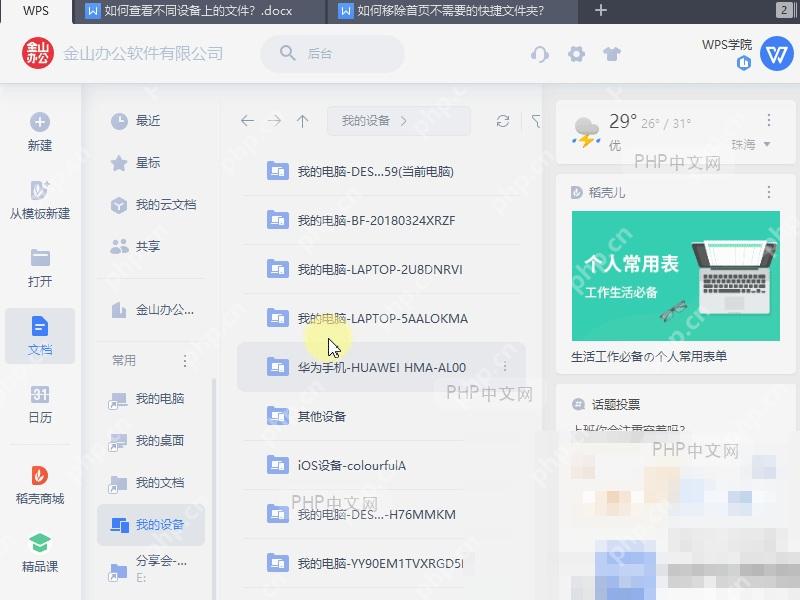Open the 金山办公... team entry
The width and height of the screenshot is (800, 600).
coord(151,310)
